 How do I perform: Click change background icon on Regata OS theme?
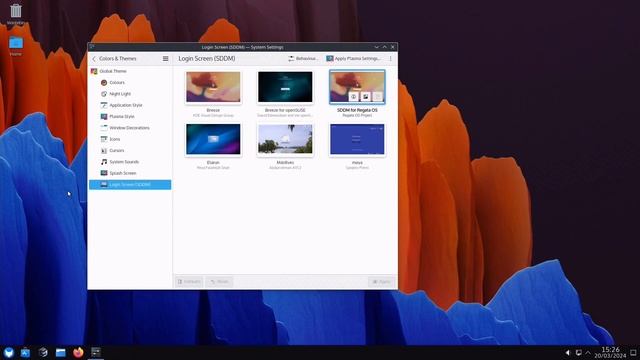366,97
